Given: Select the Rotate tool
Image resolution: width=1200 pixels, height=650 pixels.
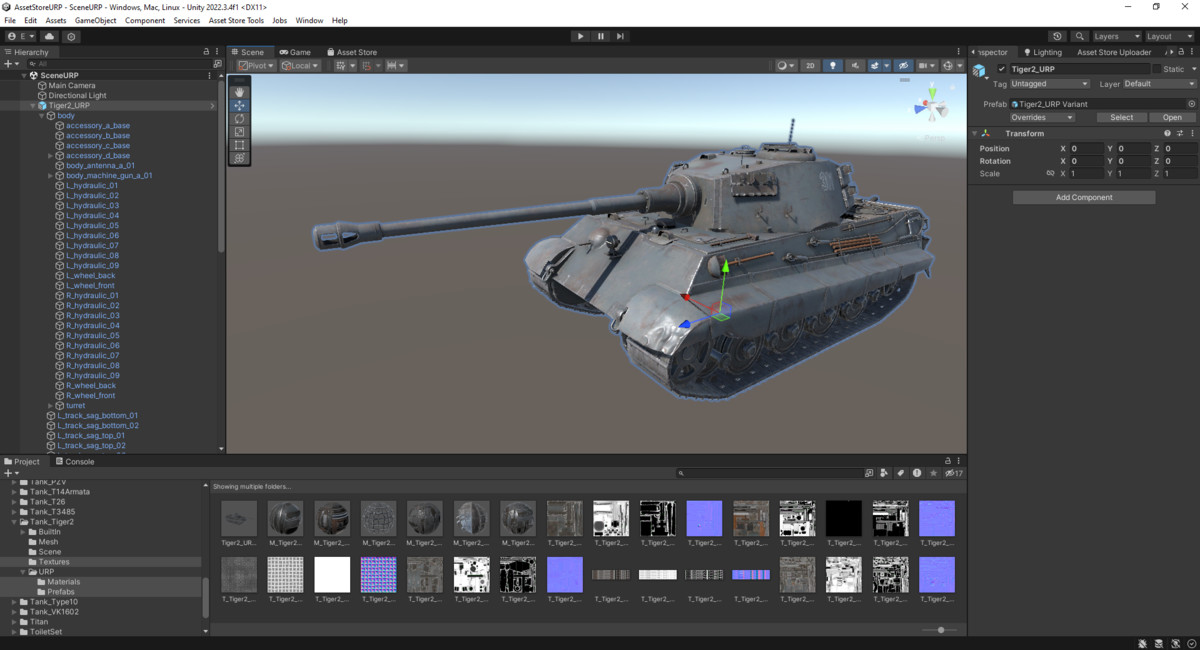Looking at the screenshot, I should pyautogui.click(x=237, y=118).
